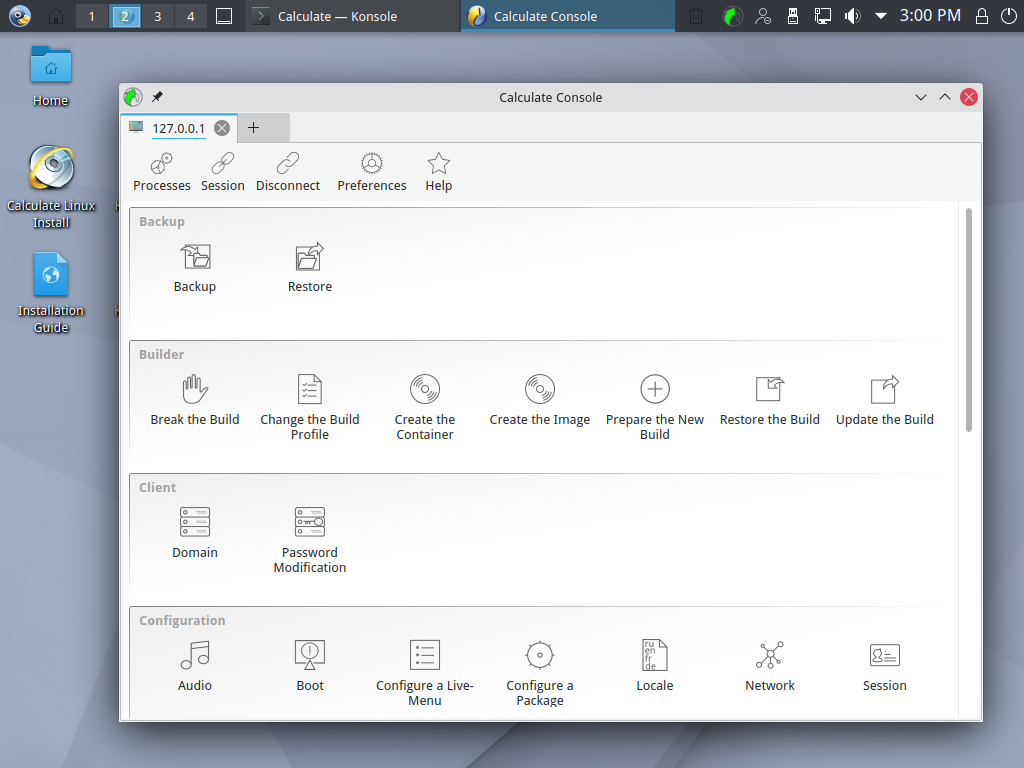Open Update the Build
Image resolution: width=1024 pixels, height=768 pixels.
[884, 400]
